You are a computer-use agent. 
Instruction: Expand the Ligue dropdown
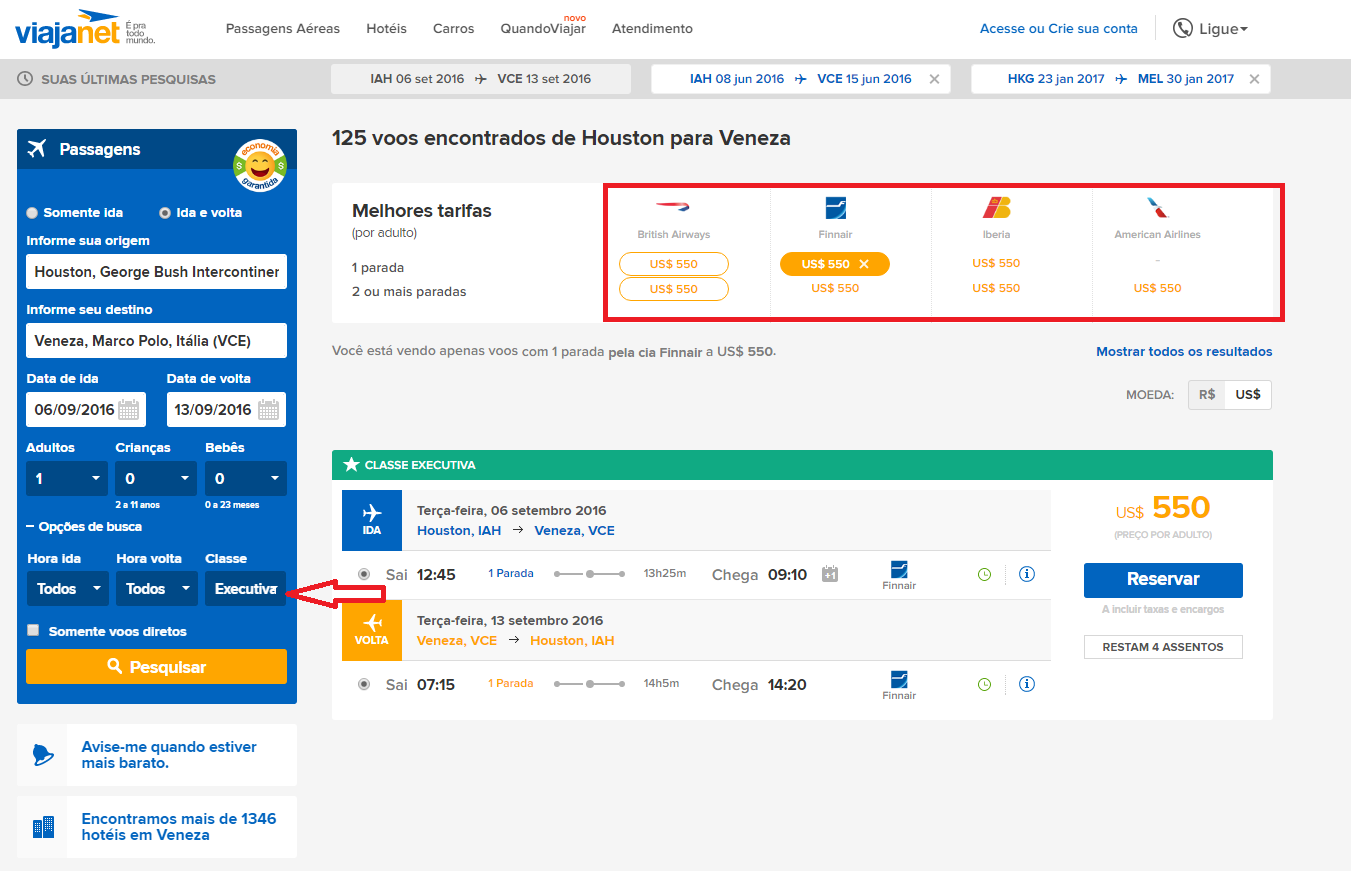(1224, 29)
